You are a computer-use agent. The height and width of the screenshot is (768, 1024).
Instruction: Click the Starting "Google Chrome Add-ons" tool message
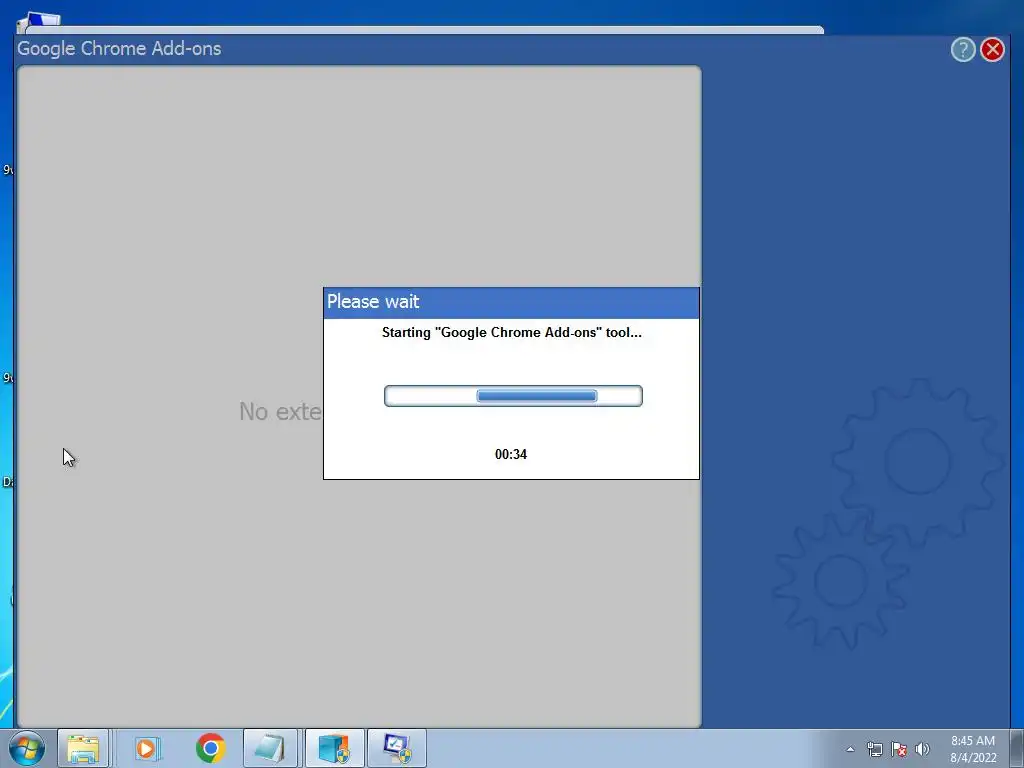coord(511,332)
